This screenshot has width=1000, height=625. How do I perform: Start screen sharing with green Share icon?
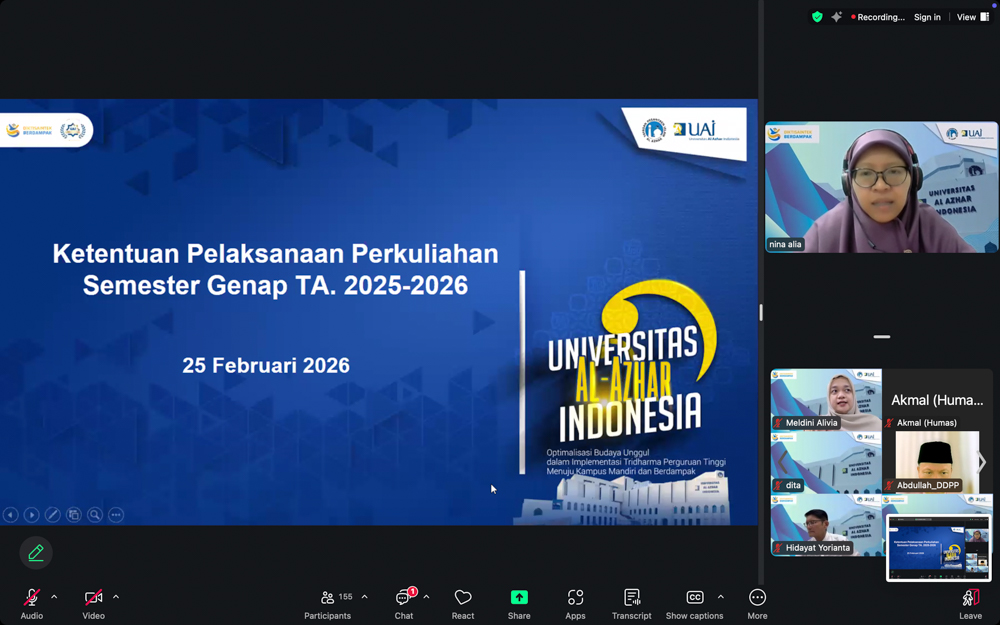coord(519,598)
